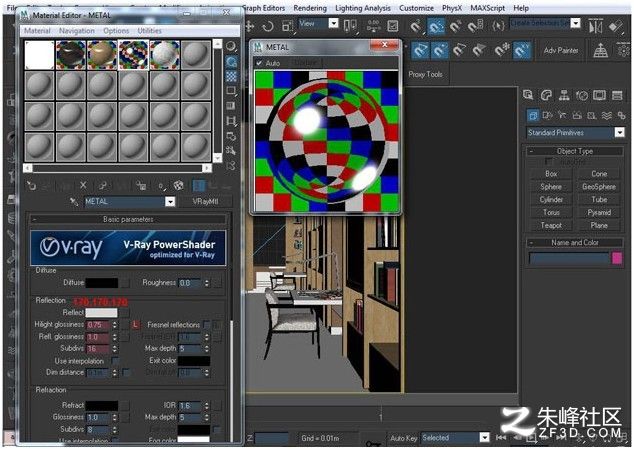Open the Create Selection Set dropdown
Image resolution: width=634 pixels, height=449 pixels.
[575, 23]
